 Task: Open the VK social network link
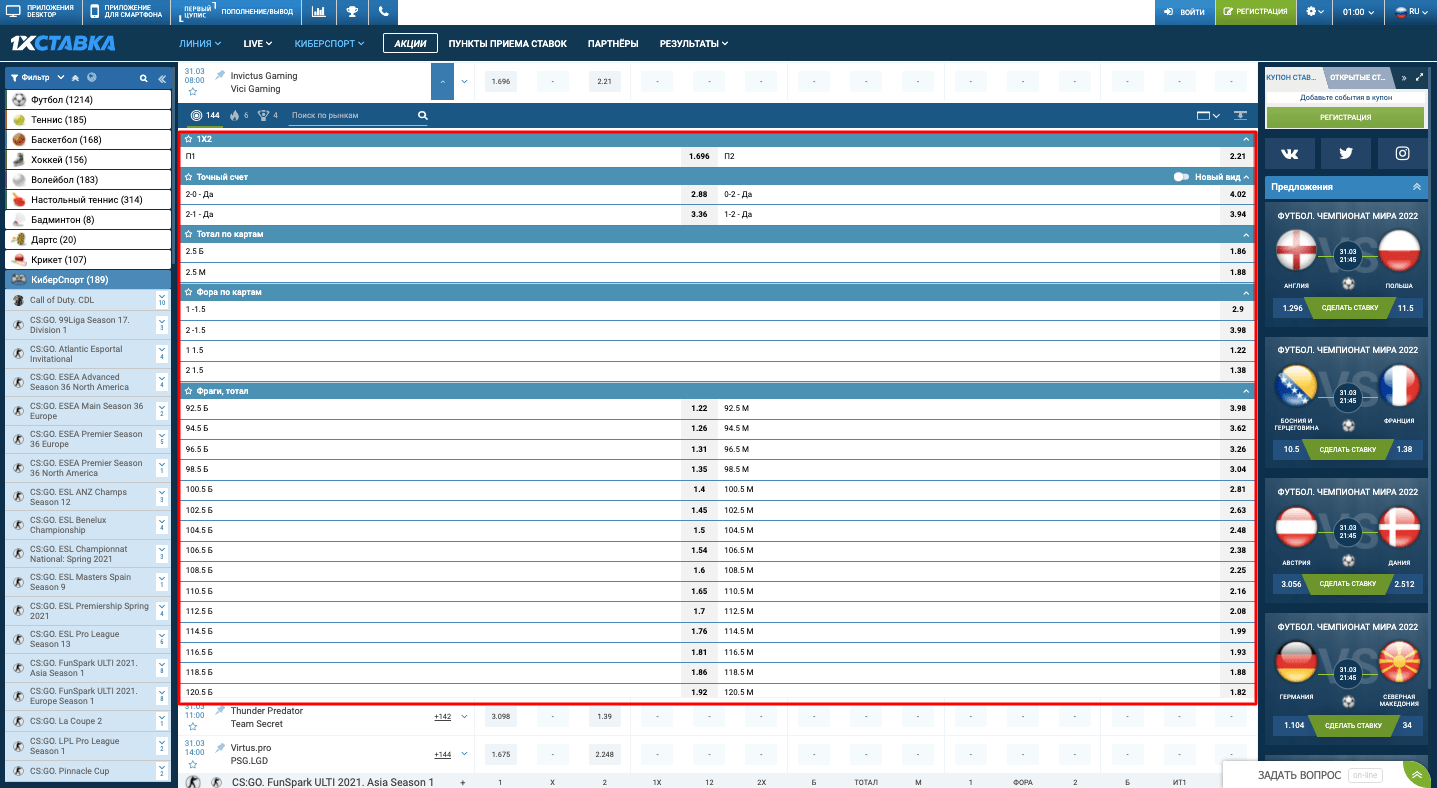click(x=1289, y=153)
